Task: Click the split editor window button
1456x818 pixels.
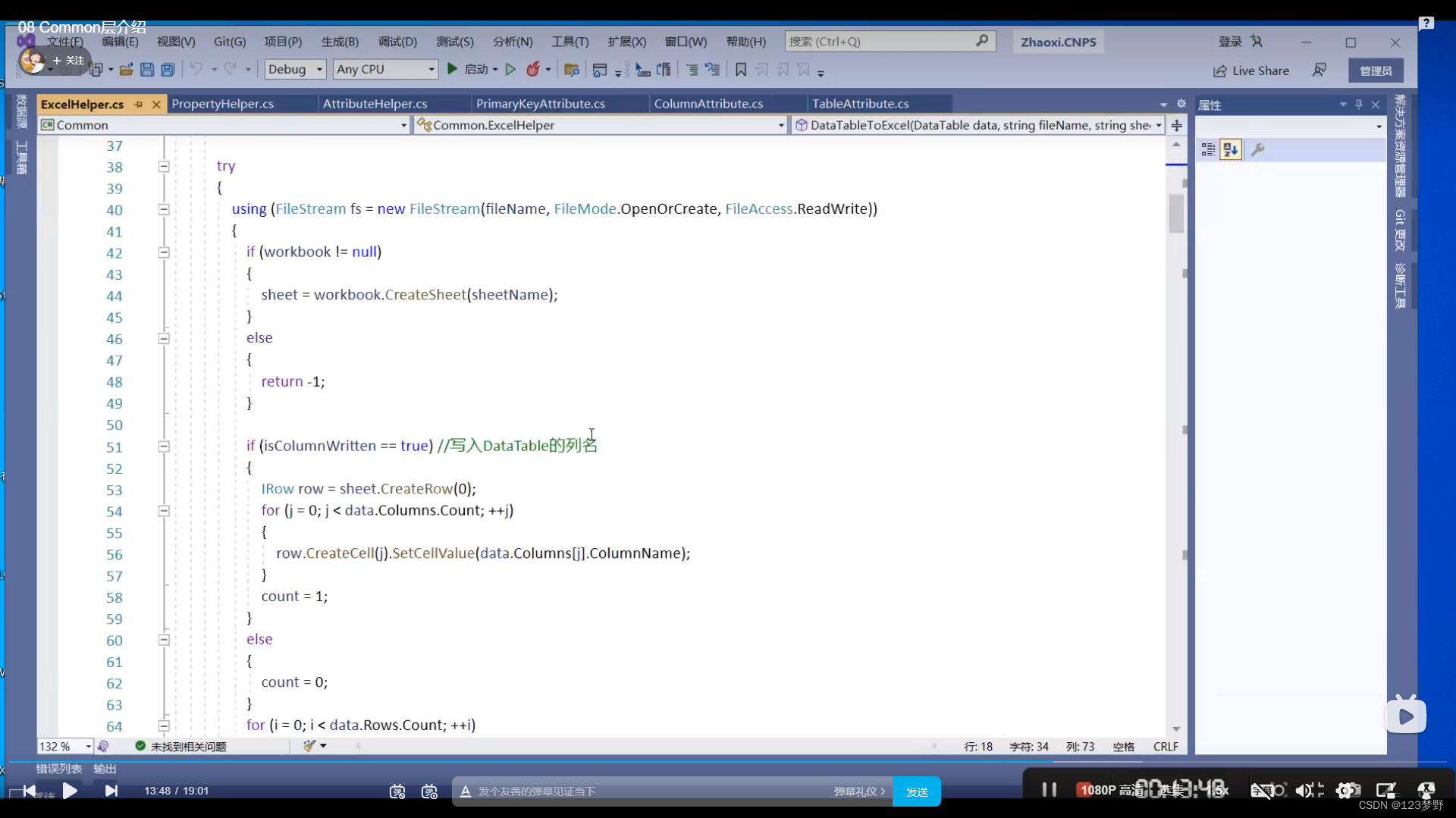Action: pyautogui.click(x=1177, y=125)
